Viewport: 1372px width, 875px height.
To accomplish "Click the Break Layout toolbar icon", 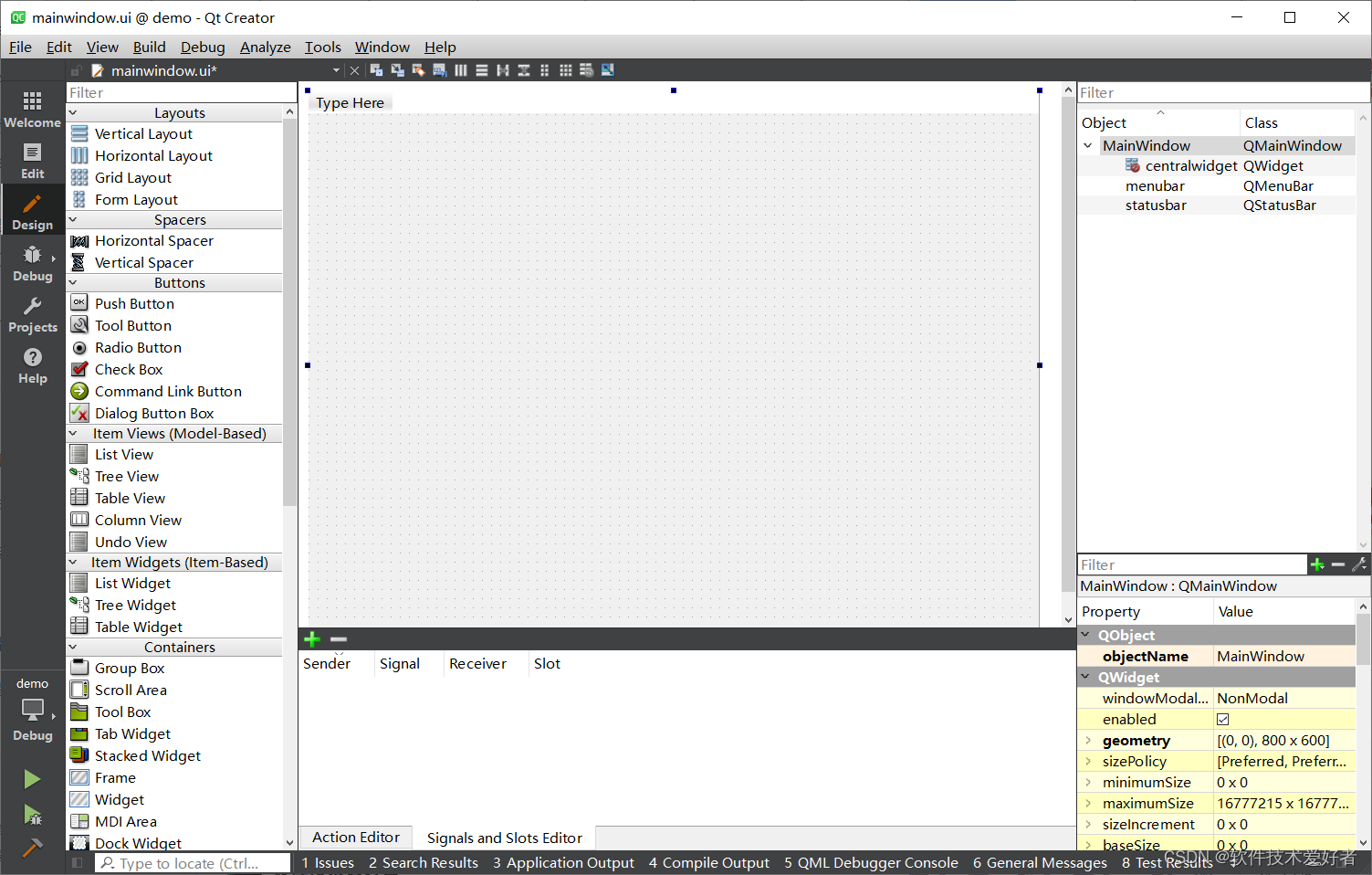I will (x=587, y=70).
